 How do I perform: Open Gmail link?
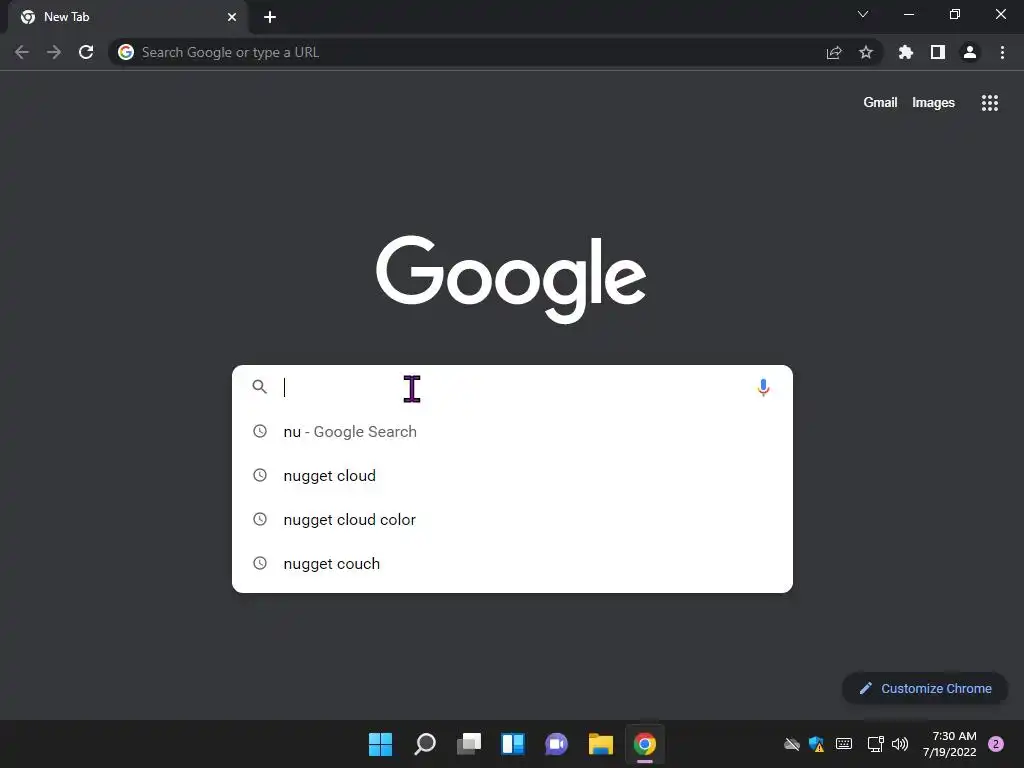pyautogui.click(x=880, y=103)
